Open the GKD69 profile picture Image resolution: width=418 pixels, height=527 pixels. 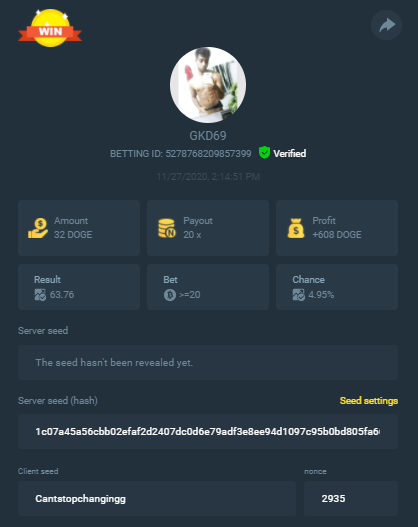(x=208, y=85)
